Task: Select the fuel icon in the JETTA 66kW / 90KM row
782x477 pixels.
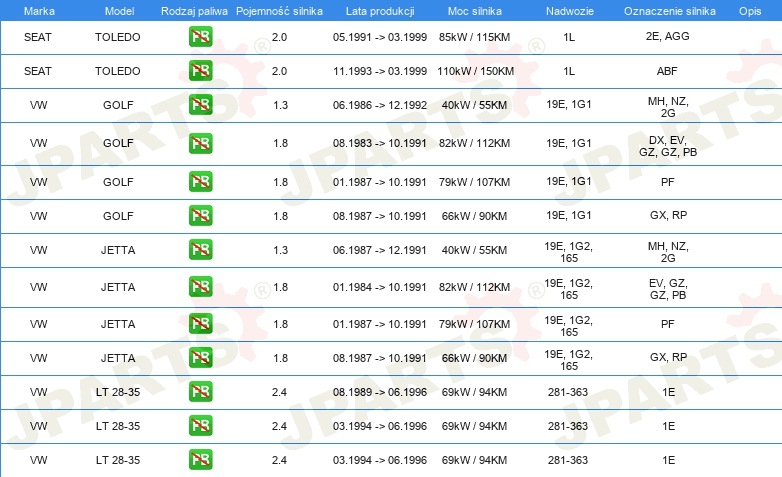Action: point(200,358)
